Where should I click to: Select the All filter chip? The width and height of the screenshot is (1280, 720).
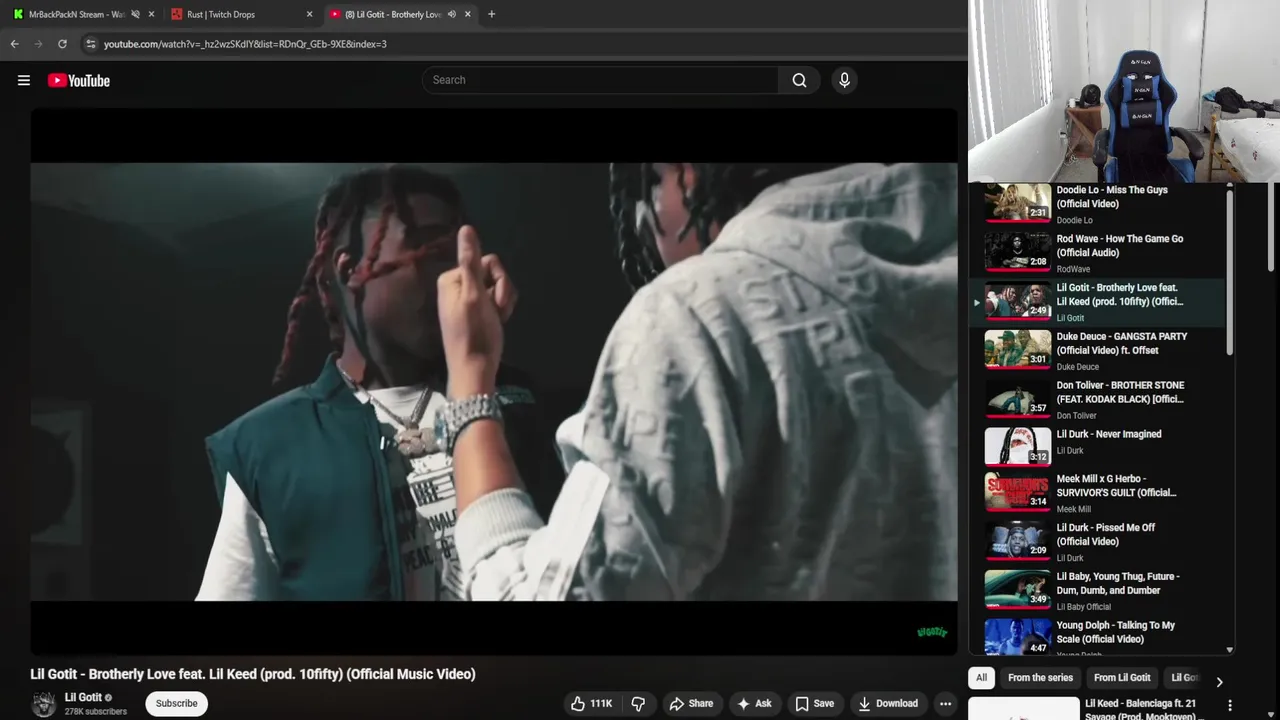point(981,678)
